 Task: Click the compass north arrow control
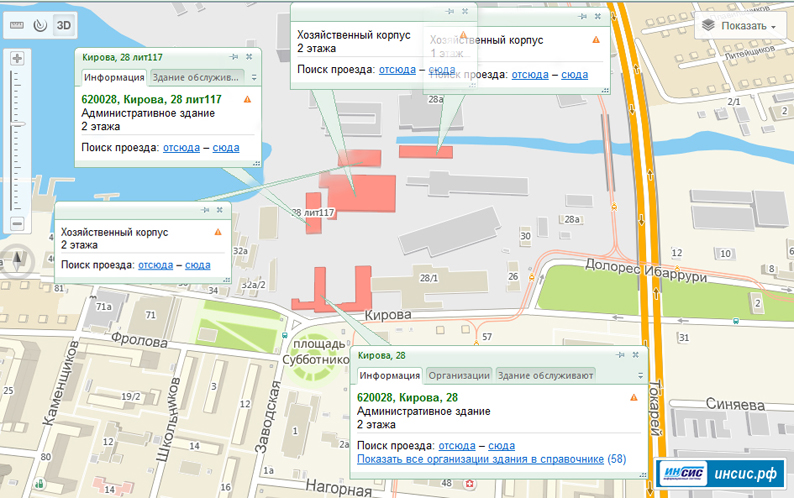pyautogui.click(x=18, y=262)
